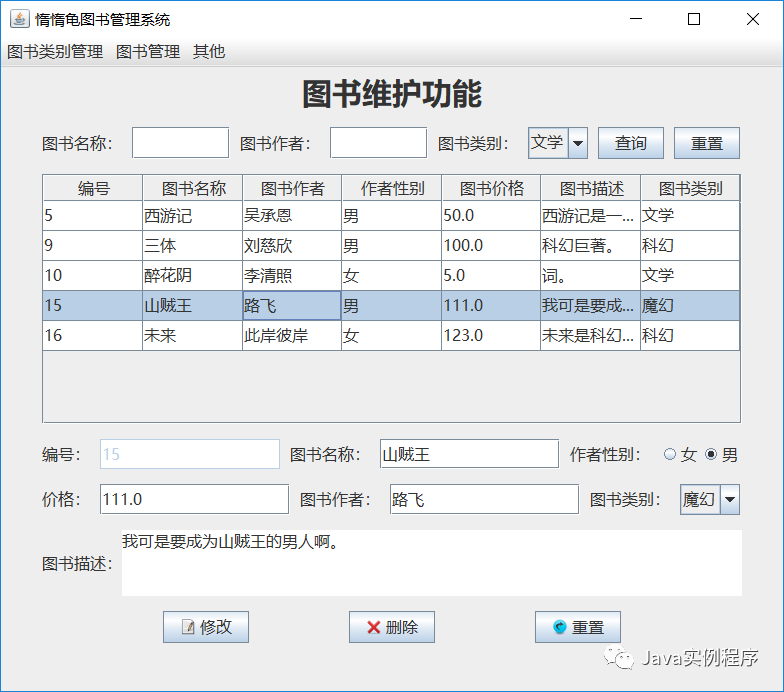This screenshot has height=692, width=784.
Task: Click the 科幻巨著。 description cell
Action: [x=590, y=246]
